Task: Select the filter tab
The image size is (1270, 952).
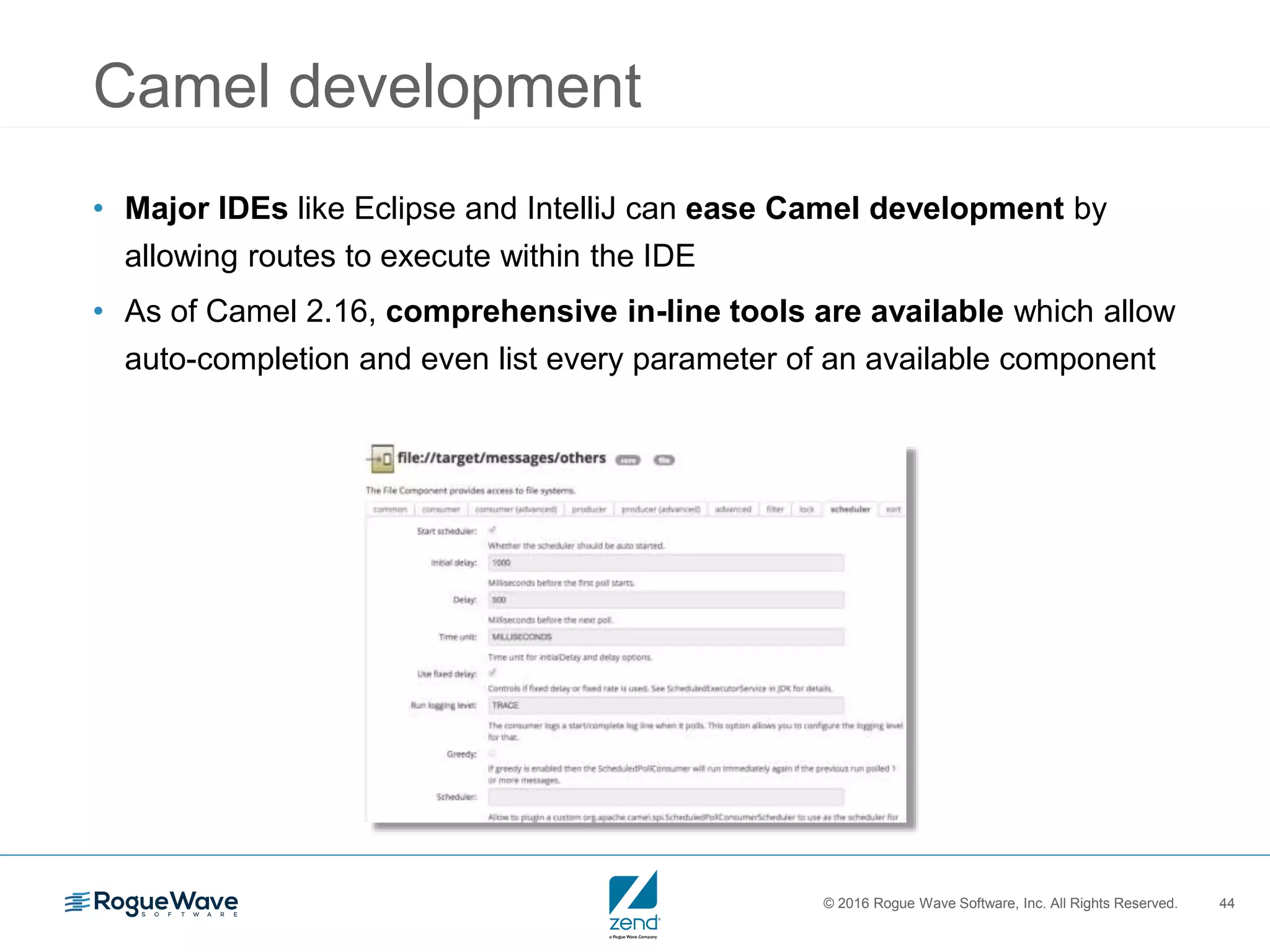Action: 775,509
